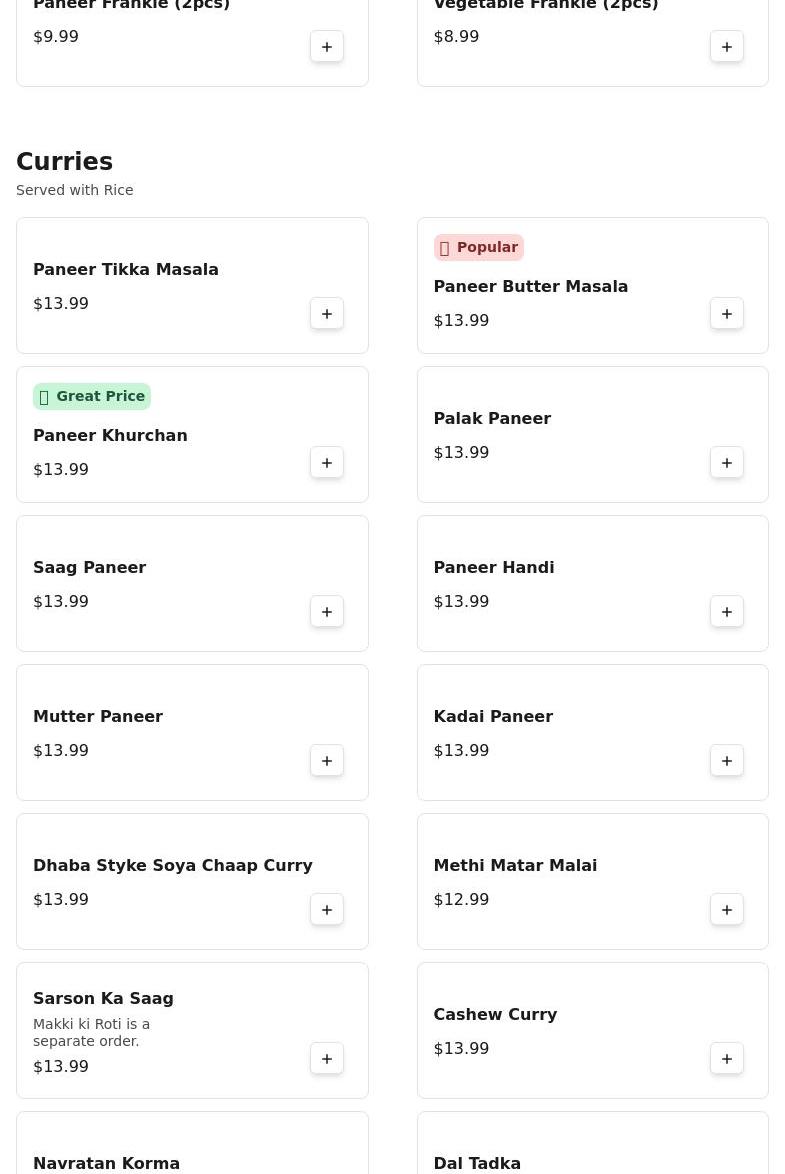This screenshot has height=1174, width=785.
Task: Add Palak Paneer using plus icon
Action: coord(727,463)
